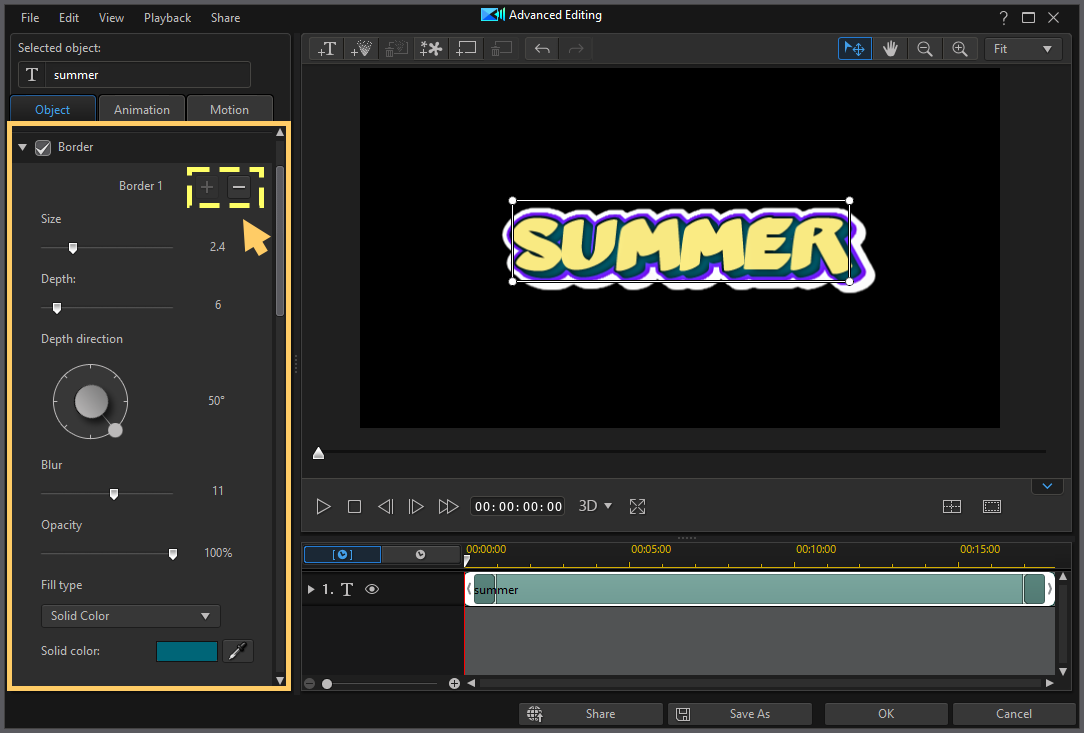Activate the select and move tool toggle
The height and width of the screenshot is (733, 1084).
click(x=854, y=48)
